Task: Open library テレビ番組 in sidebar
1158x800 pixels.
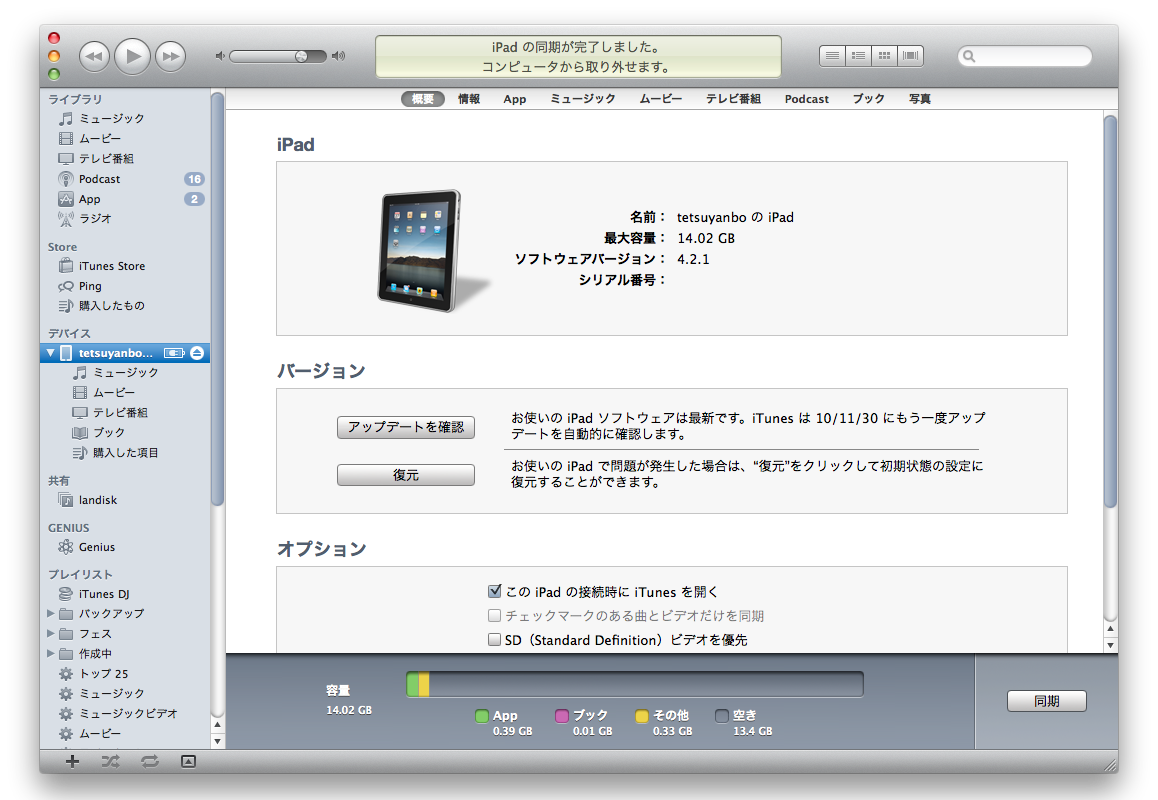Action: click(125, 158)
